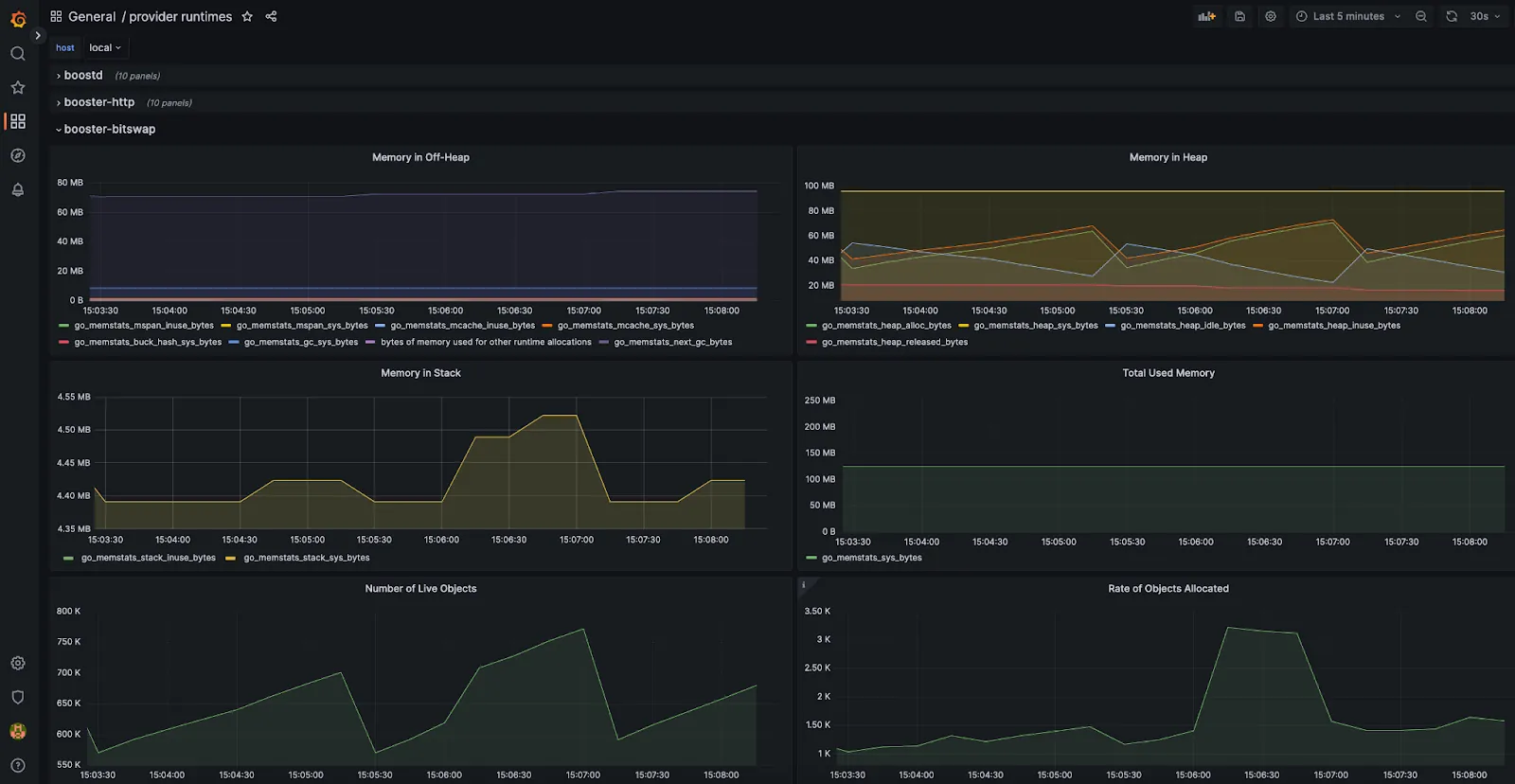1515x784 pixels.
Task: Click the Memory in Heap panel title
Action: (1167, 157)
